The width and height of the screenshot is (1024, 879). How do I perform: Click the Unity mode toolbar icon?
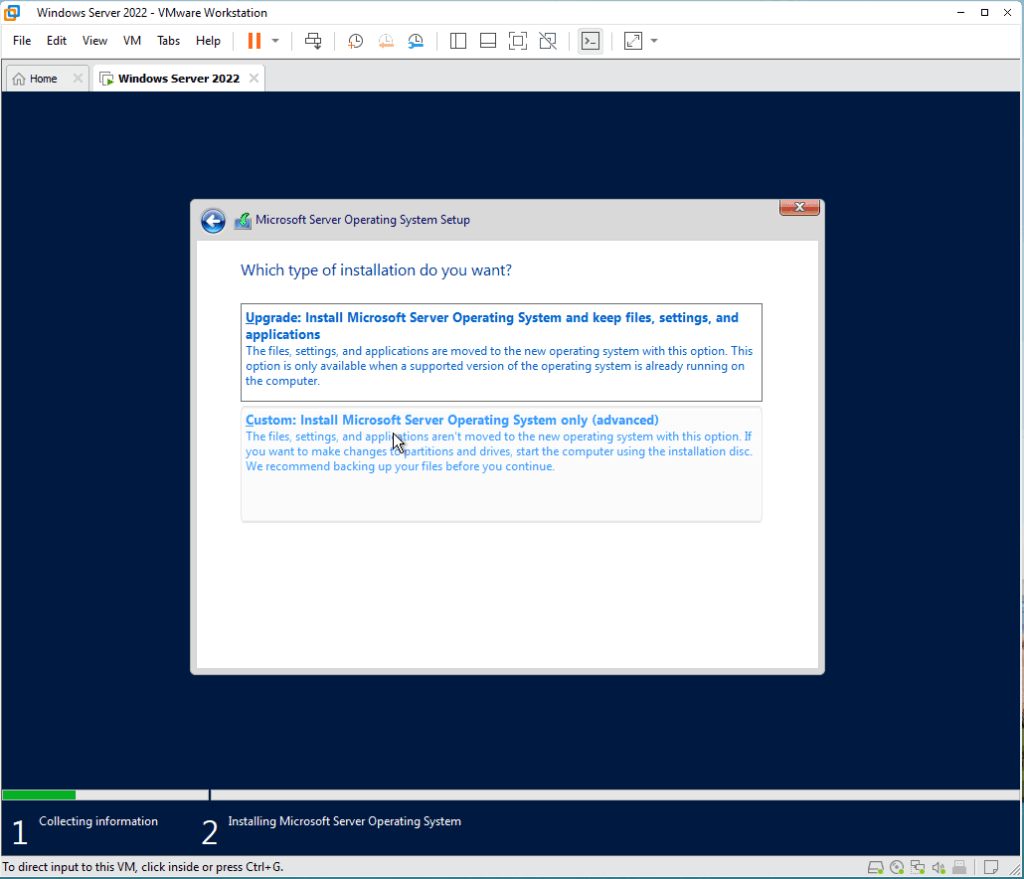tap(547, 41)
